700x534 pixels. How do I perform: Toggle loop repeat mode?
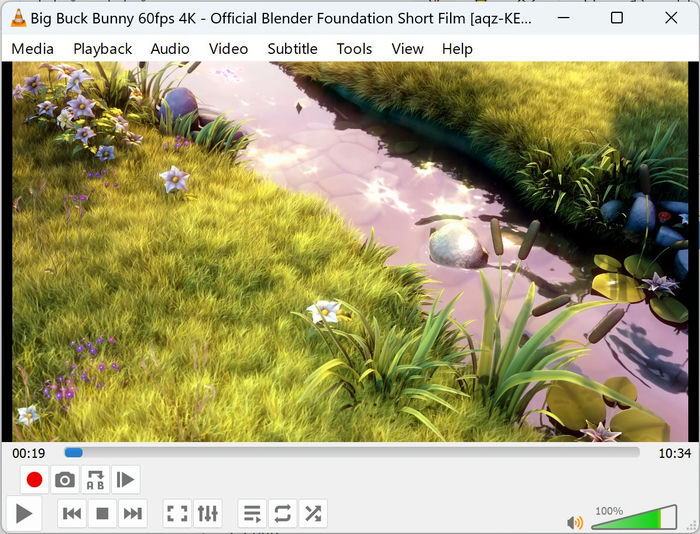tap(283, 513)
